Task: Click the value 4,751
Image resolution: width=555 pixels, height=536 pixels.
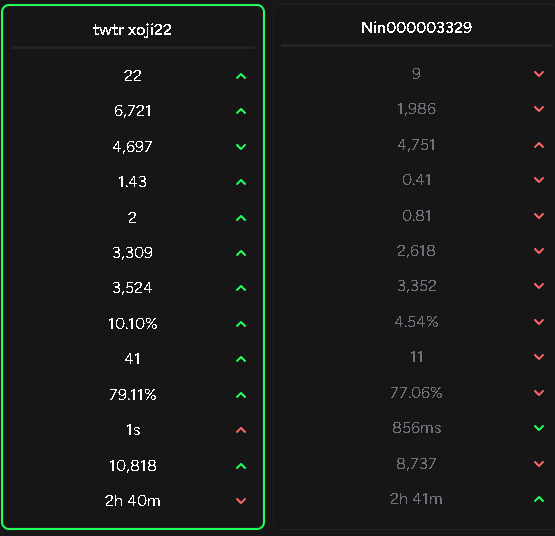Action: [416, 145]
